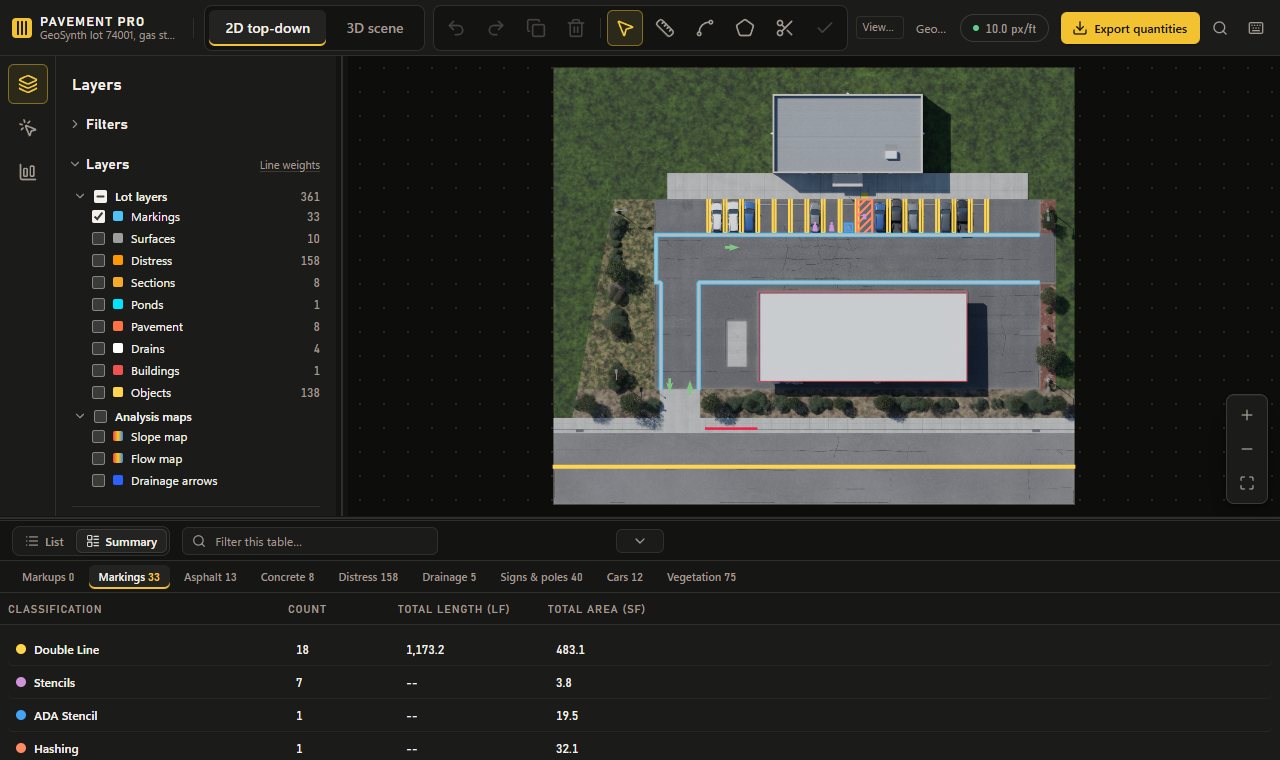
Task: Open the View... dropdown
Action: tap(880, 28)
